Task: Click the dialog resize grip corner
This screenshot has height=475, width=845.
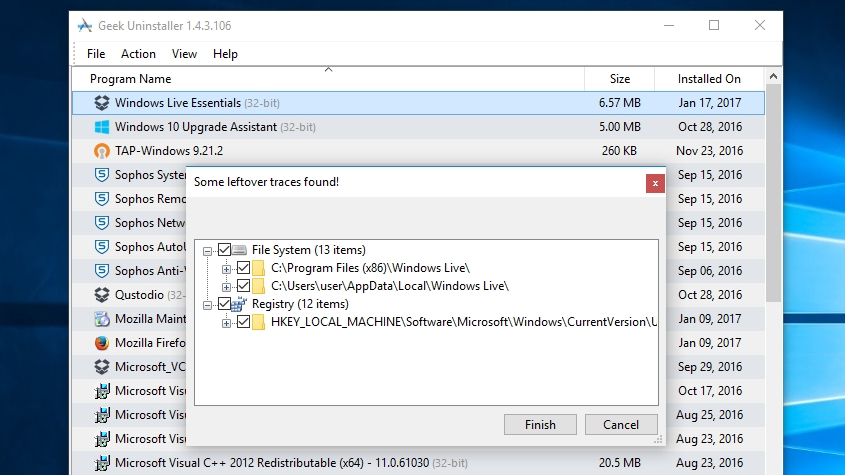Action: point(659,440)
